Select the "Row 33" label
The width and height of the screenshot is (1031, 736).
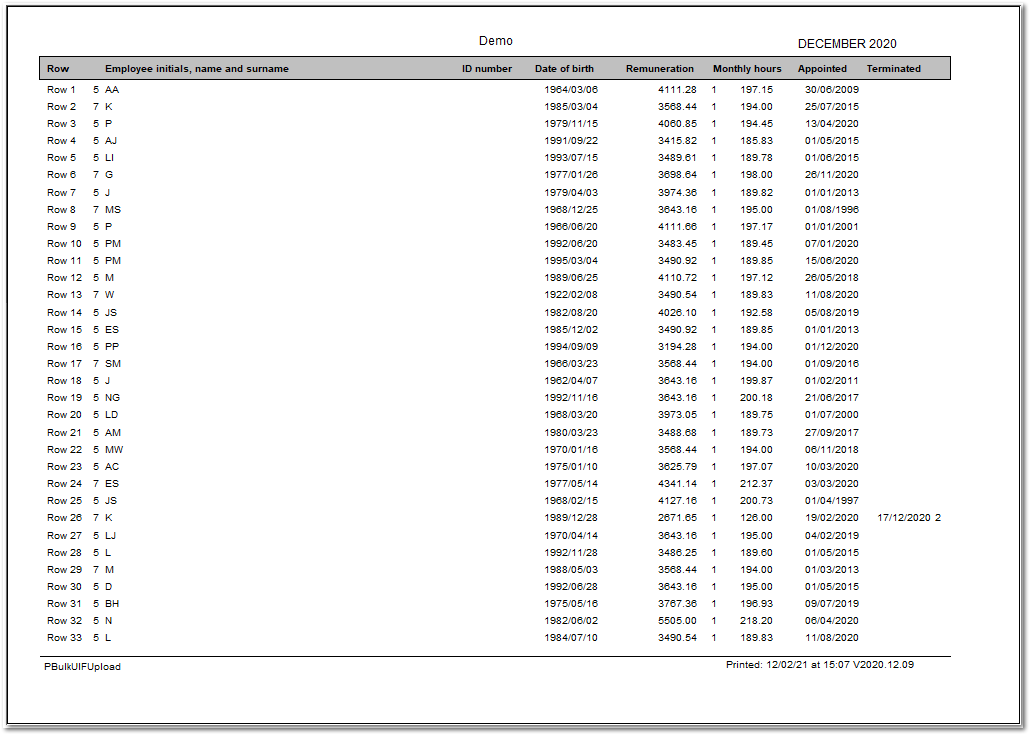(x=64, y=637)
